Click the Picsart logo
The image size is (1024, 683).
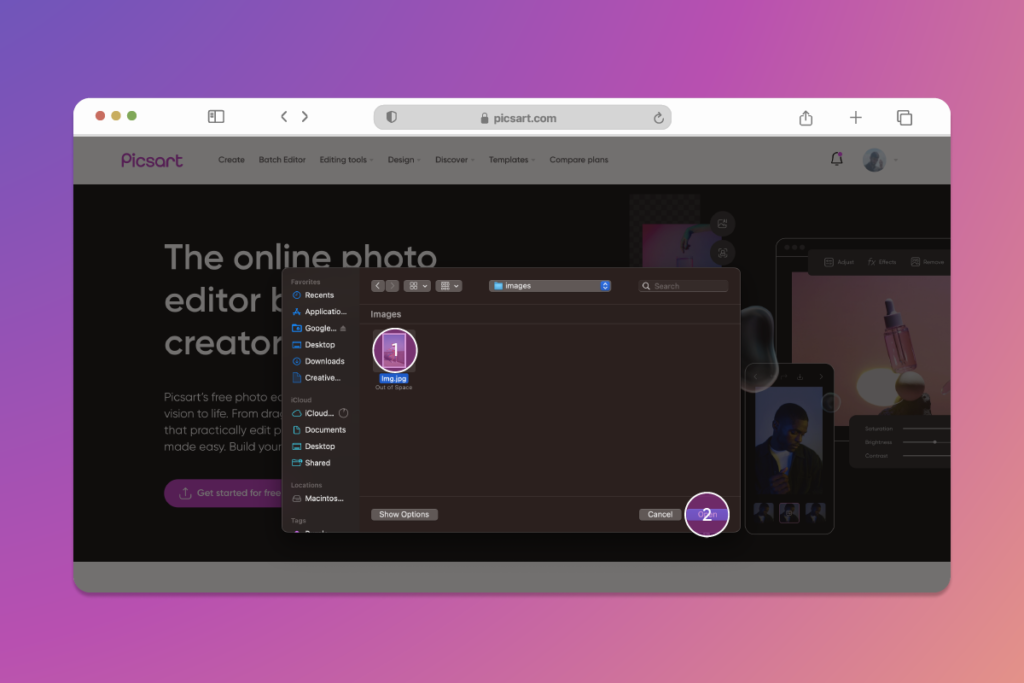click(151, 160)
